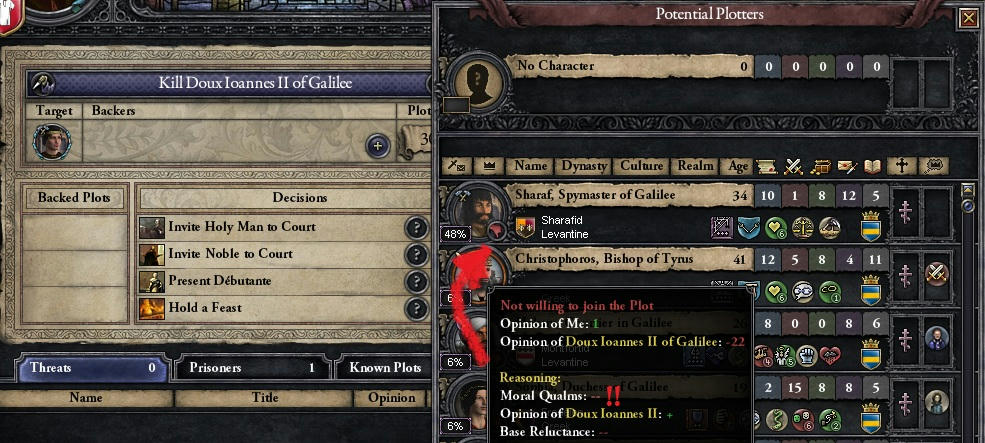
Task: Click the Diplomacy skill sort icon
Action: [x=765, y=166]
